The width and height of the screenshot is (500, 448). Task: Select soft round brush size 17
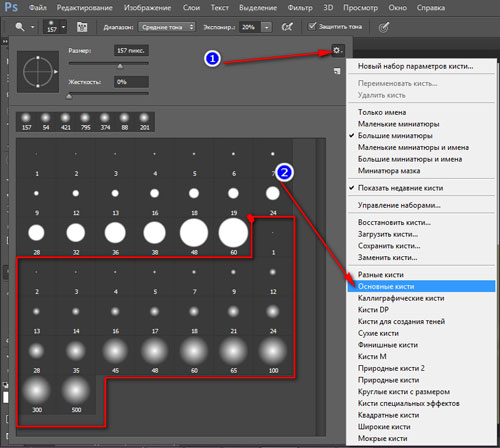coord(155,318)
